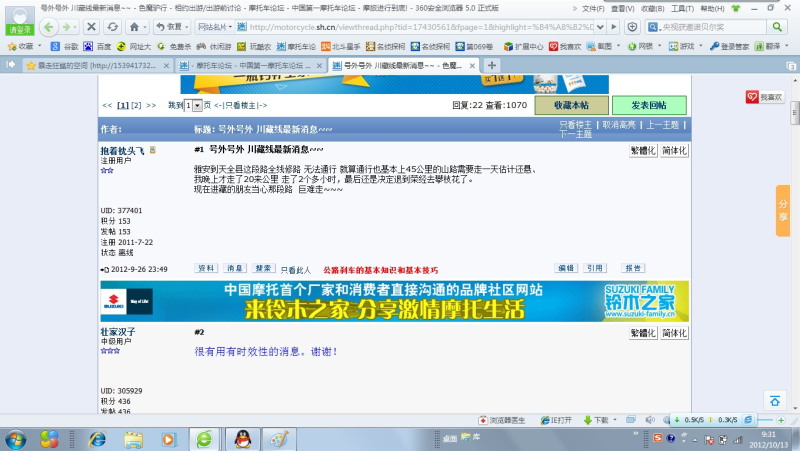Click the browser back arrow button
Screen dimensions: 800x451
[x=50, y=27]
